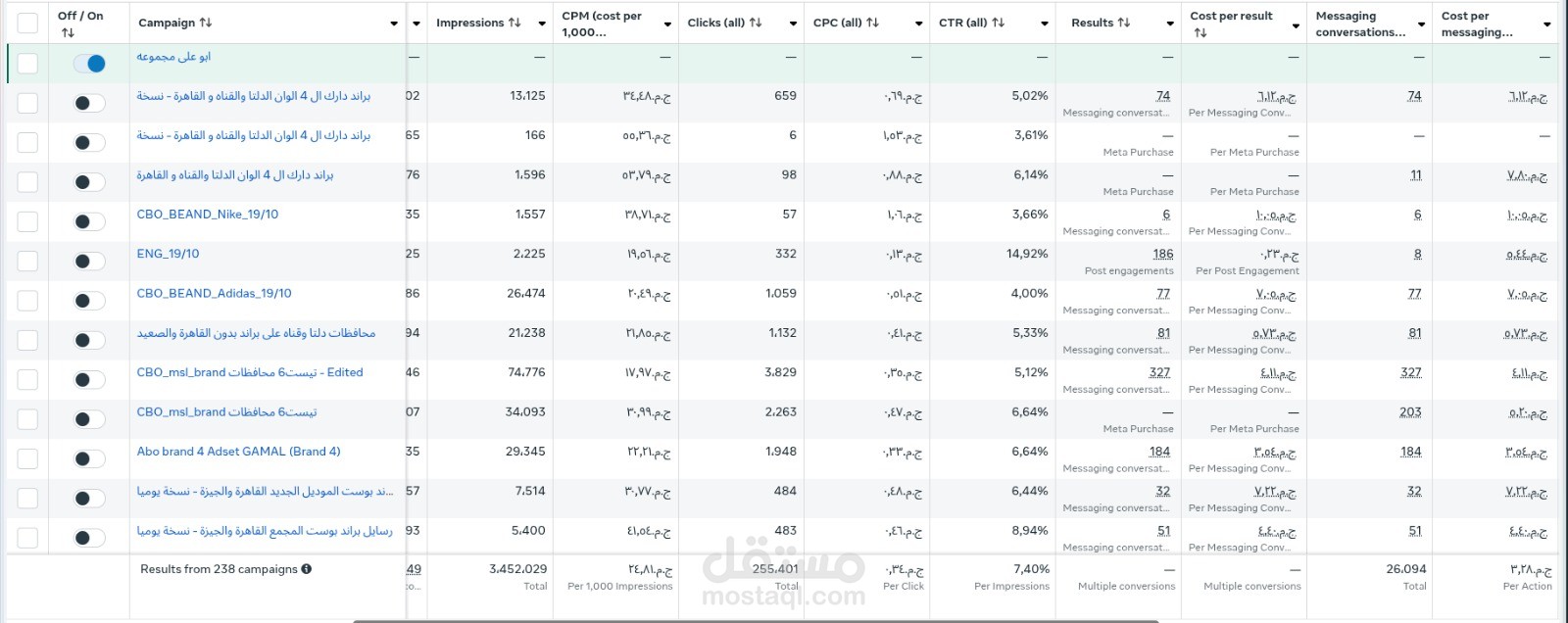Screen dimensions: 1568x623
Task: Open Campaign column dropdown menu
Action: click(394, 24)
